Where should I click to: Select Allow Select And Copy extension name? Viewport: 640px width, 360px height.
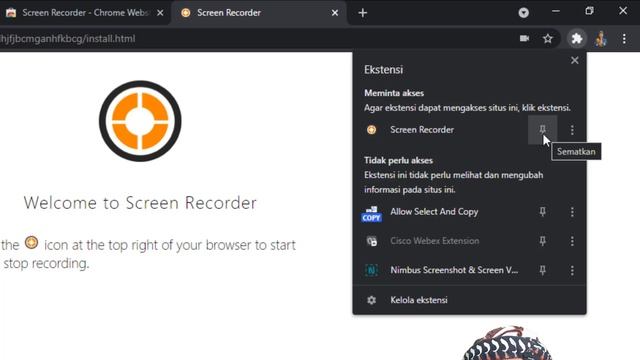(x=434, y=211)
